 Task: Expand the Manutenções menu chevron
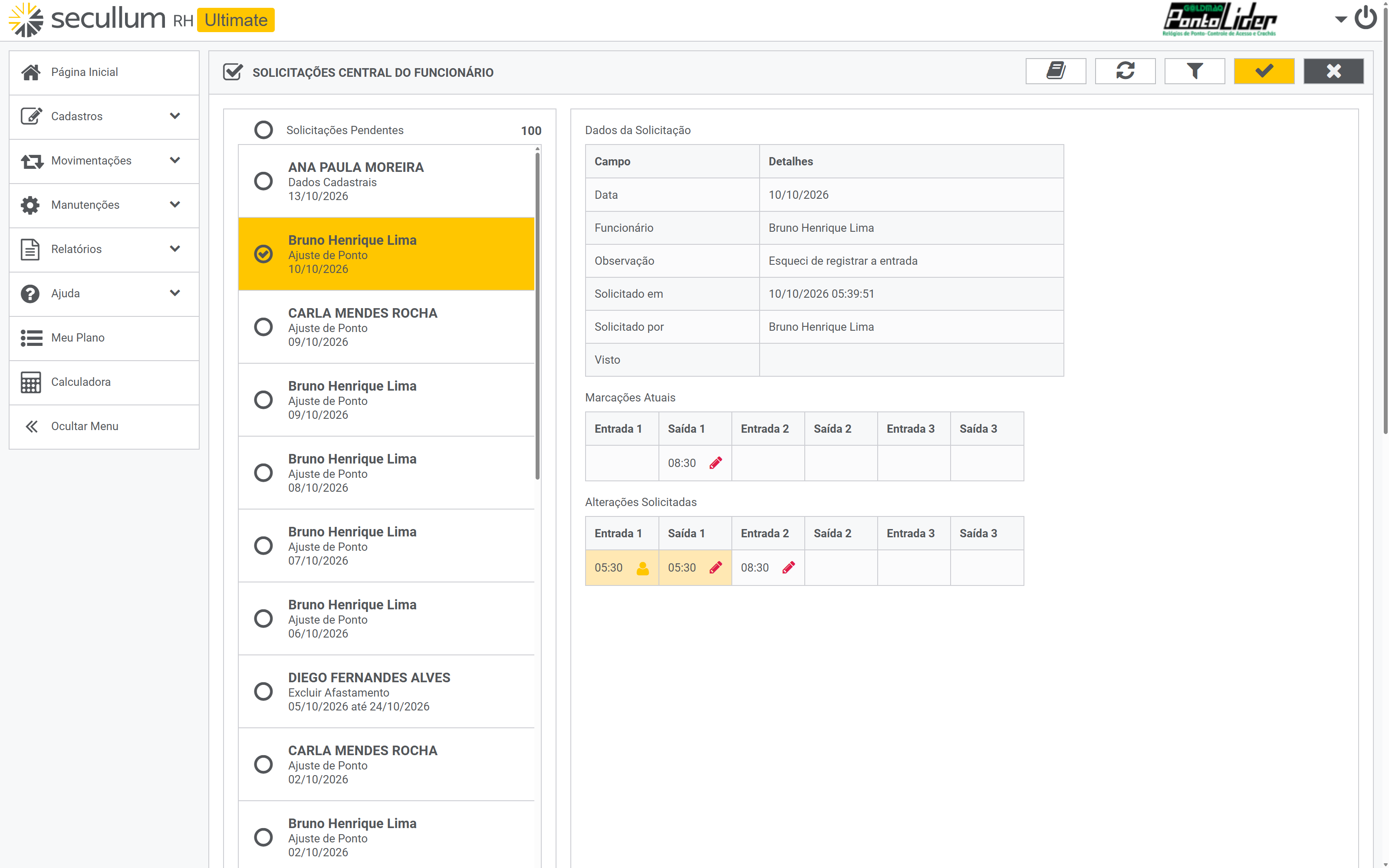click(x=175, y=204)
